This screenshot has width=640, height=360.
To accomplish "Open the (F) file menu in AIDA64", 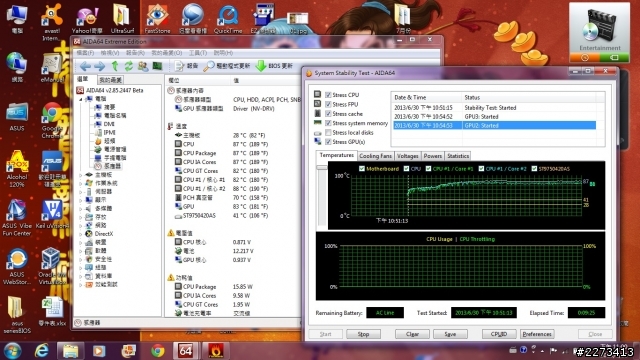I will point(85,53).
